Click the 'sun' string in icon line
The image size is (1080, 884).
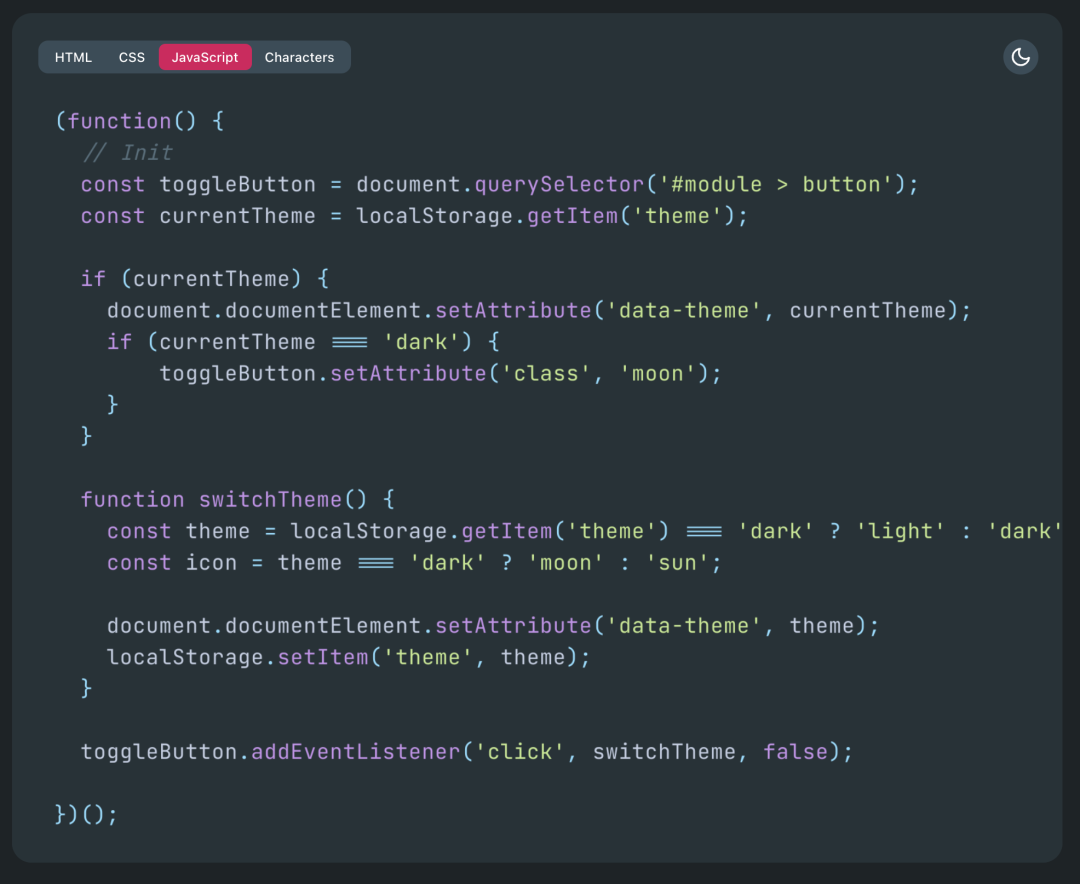click(677, 563)
